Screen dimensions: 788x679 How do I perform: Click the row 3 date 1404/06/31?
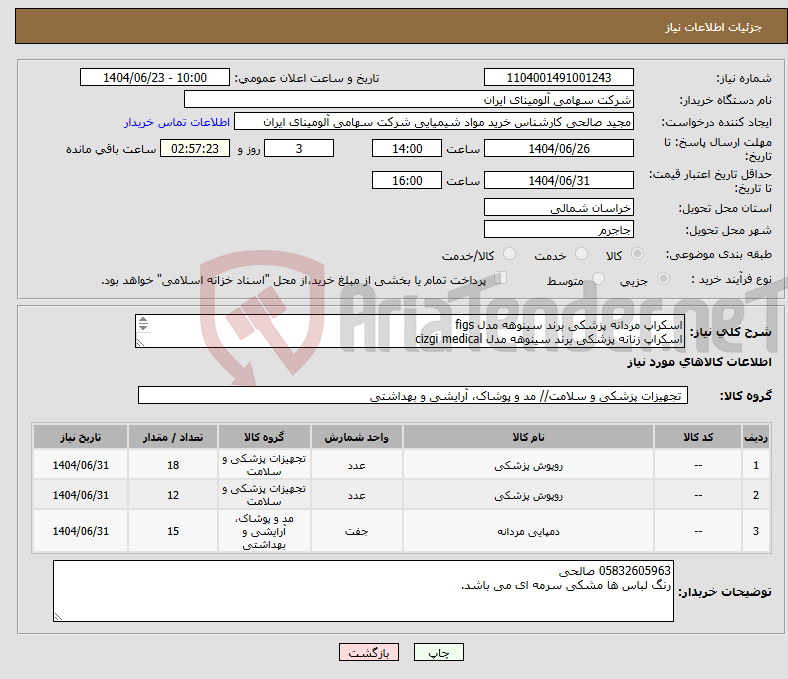click(80, 531)
